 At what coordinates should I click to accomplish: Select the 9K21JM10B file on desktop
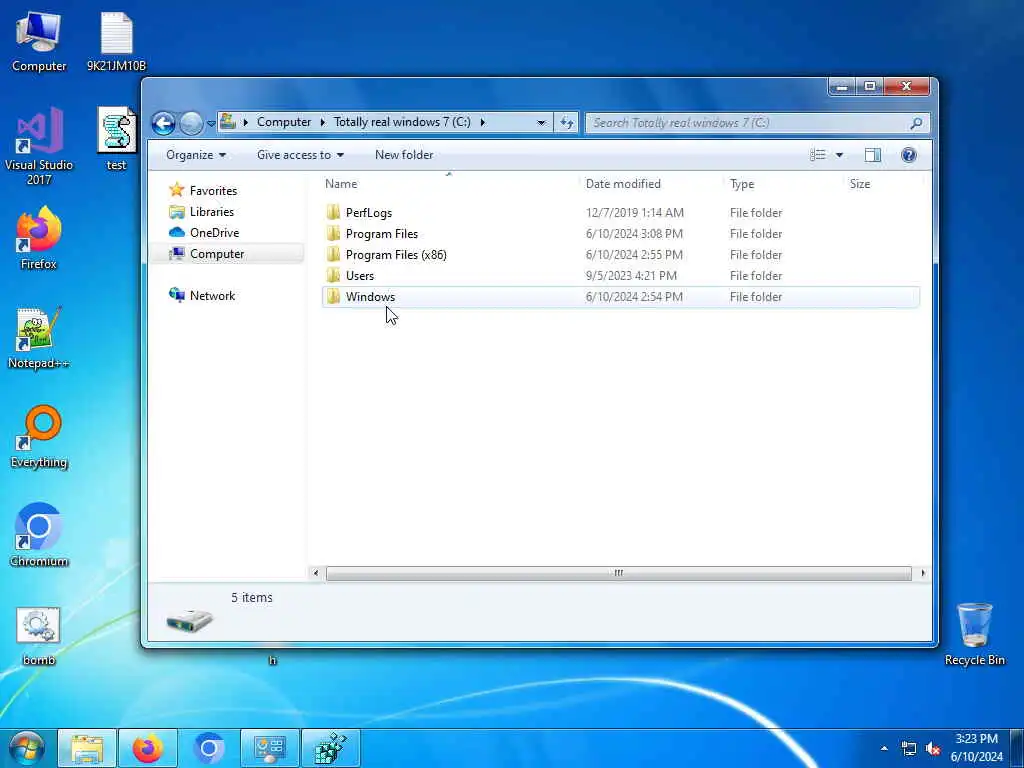(x=116, y=40)
